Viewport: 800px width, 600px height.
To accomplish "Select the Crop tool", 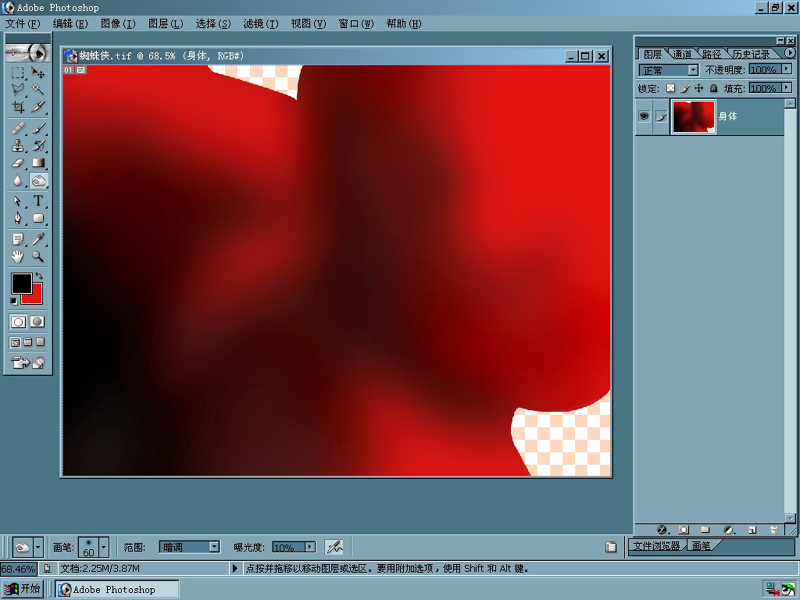I will [x=18, y=107].
